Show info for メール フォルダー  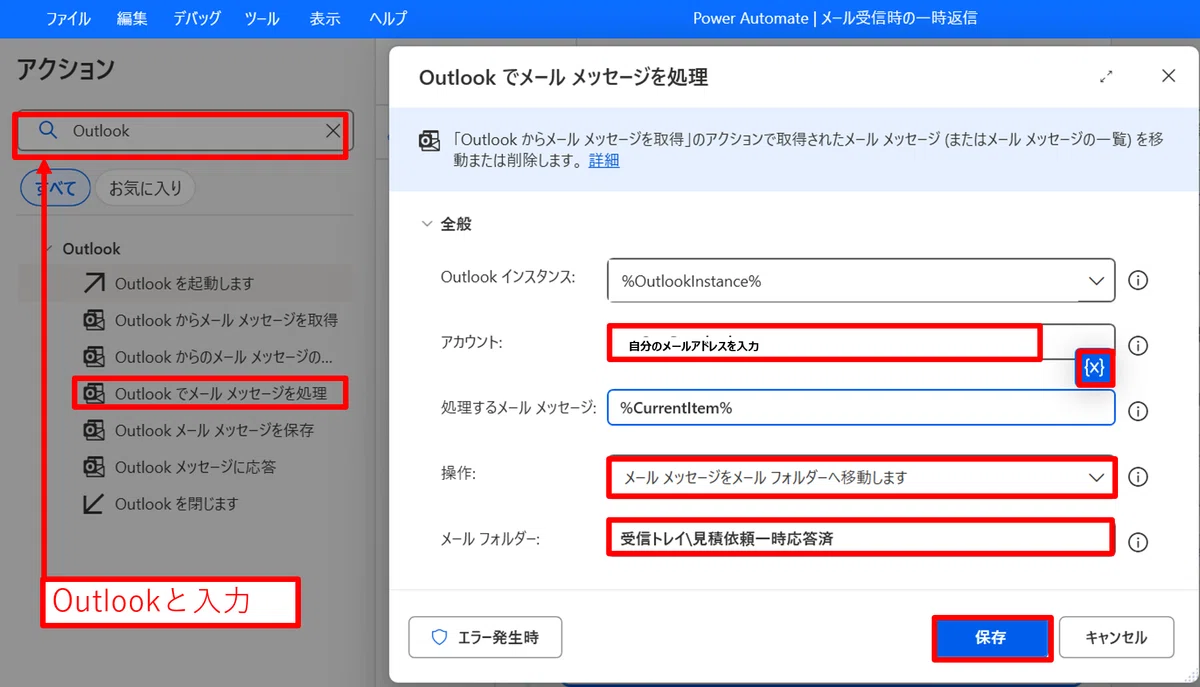coord(1137,542)
